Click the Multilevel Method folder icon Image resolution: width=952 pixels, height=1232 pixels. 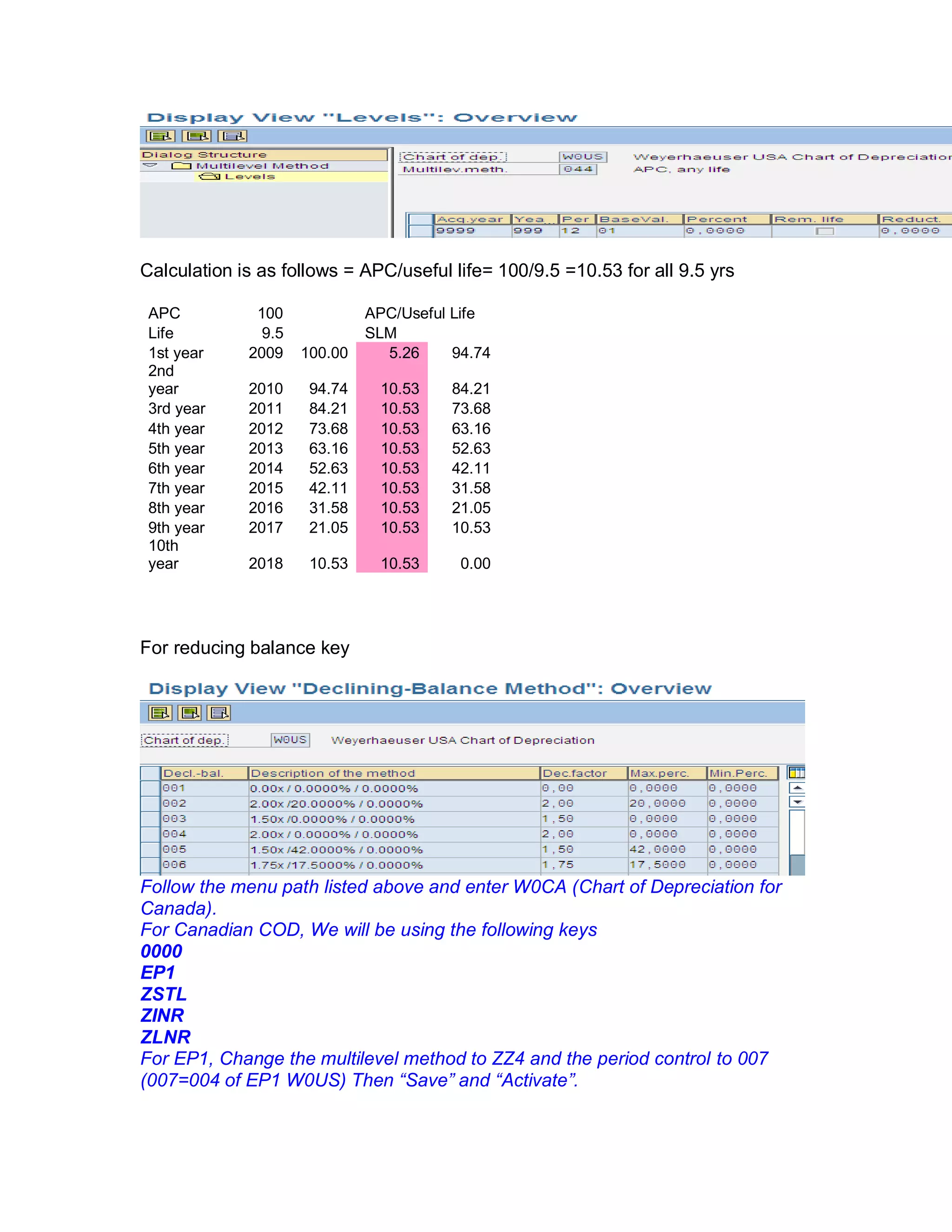pyautogui.click(x=182, y=166)
